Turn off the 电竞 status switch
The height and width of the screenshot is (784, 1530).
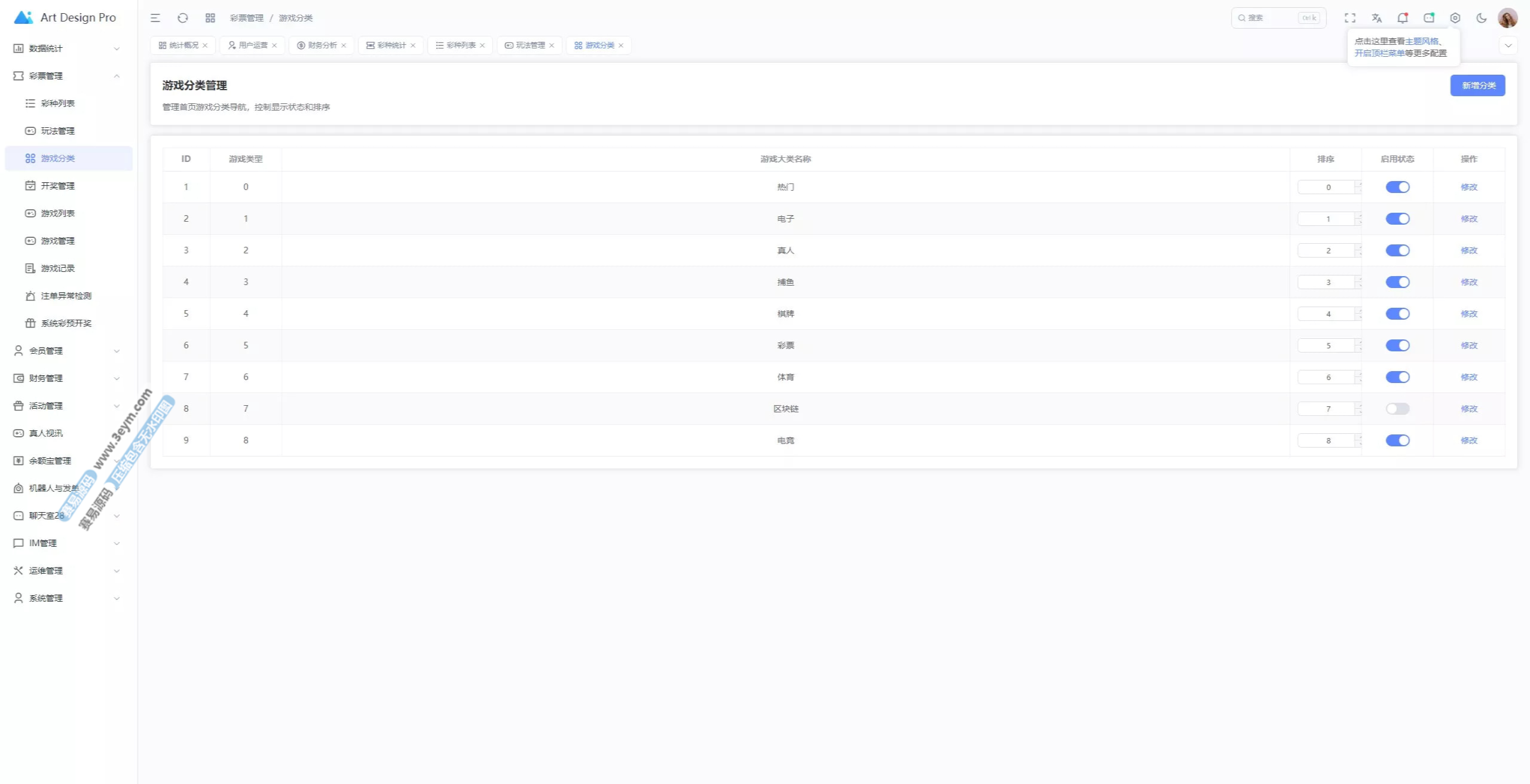coord(1397,440)
